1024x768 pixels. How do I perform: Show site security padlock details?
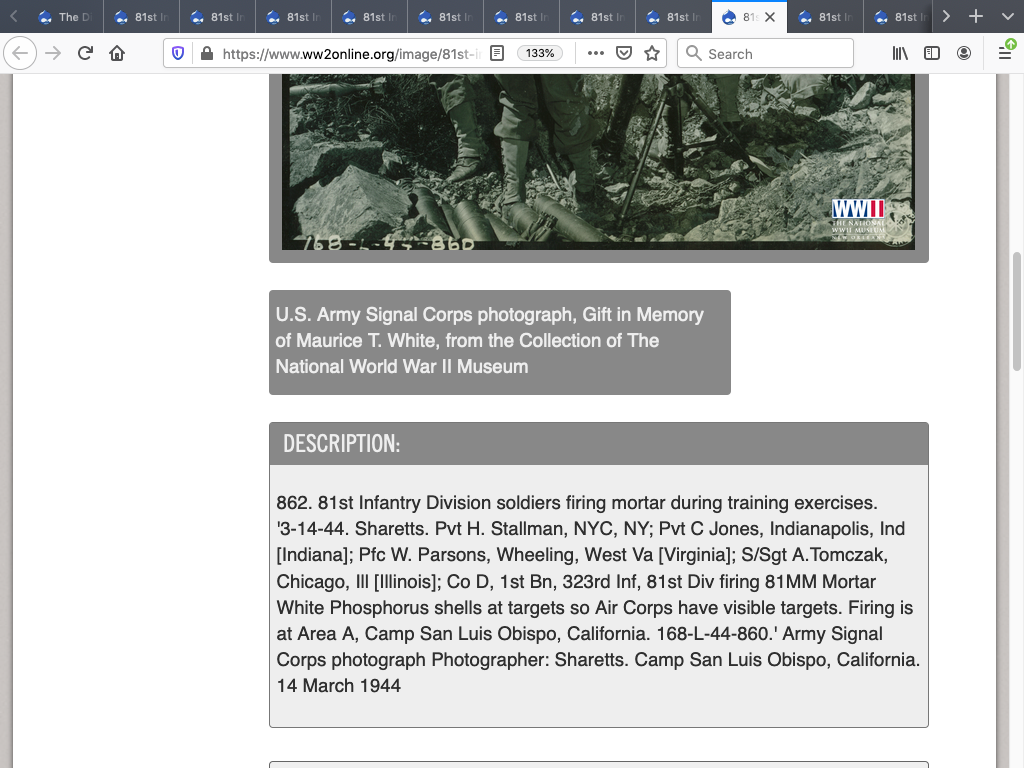point(206,54)
